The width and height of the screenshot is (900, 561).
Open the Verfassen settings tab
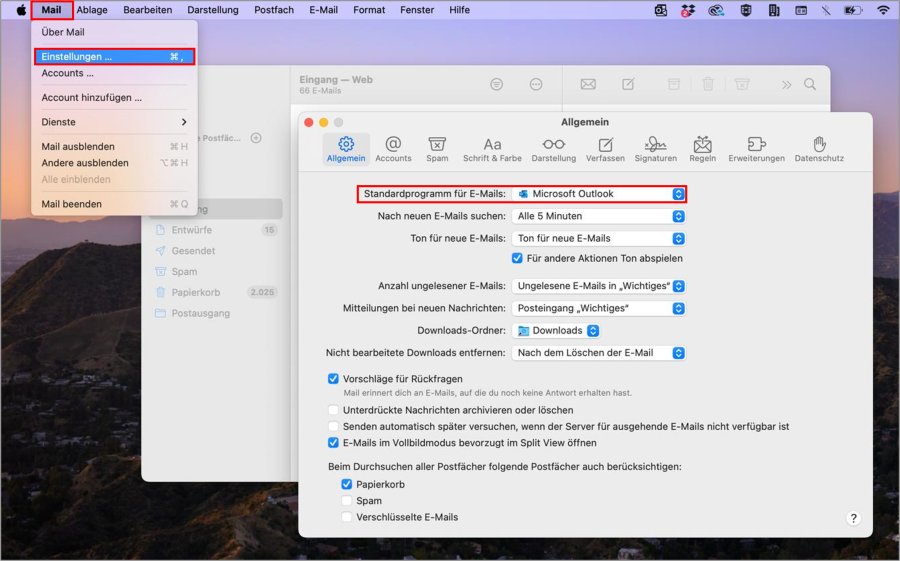(605, 149)
